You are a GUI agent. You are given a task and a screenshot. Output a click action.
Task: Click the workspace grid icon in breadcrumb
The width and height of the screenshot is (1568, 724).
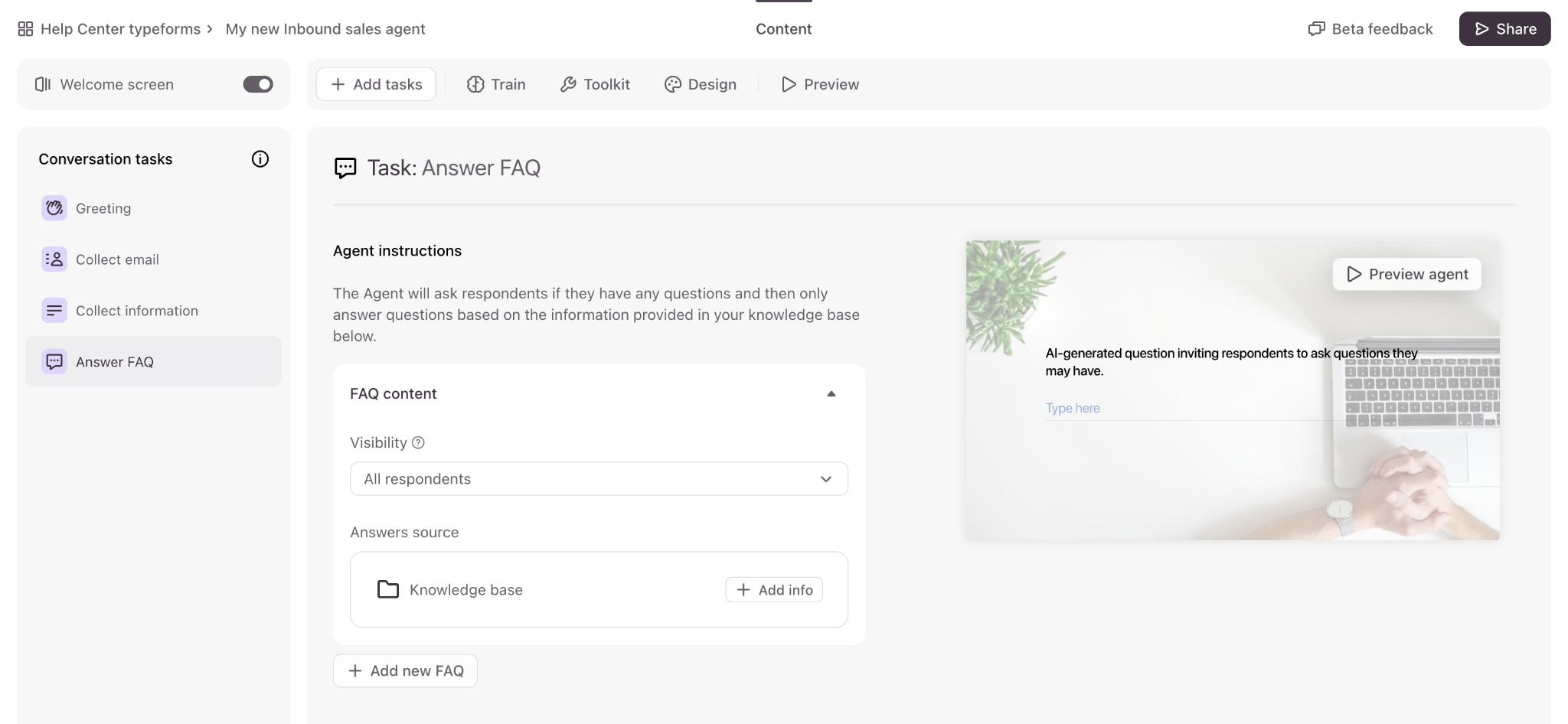click(25, 29)
